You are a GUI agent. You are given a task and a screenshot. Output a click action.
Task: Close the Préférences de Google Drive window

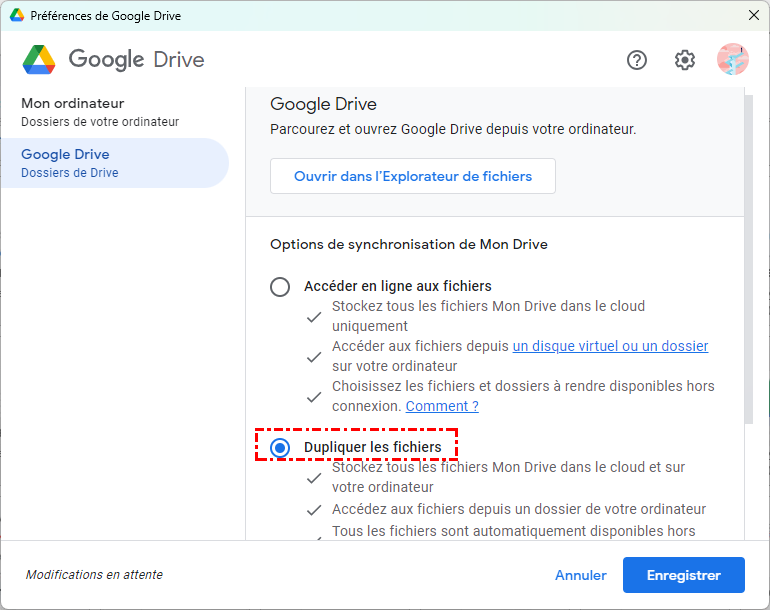[x=753, y=16]
